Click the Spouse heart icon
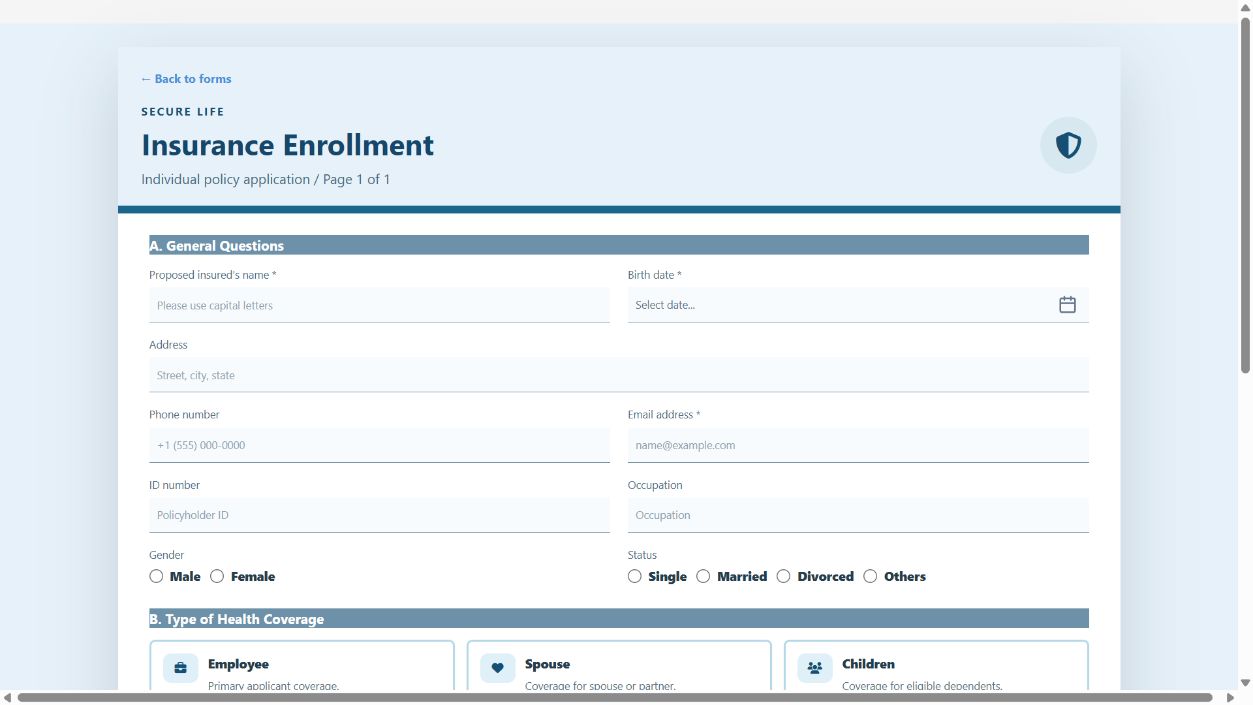 coord(497,668)
